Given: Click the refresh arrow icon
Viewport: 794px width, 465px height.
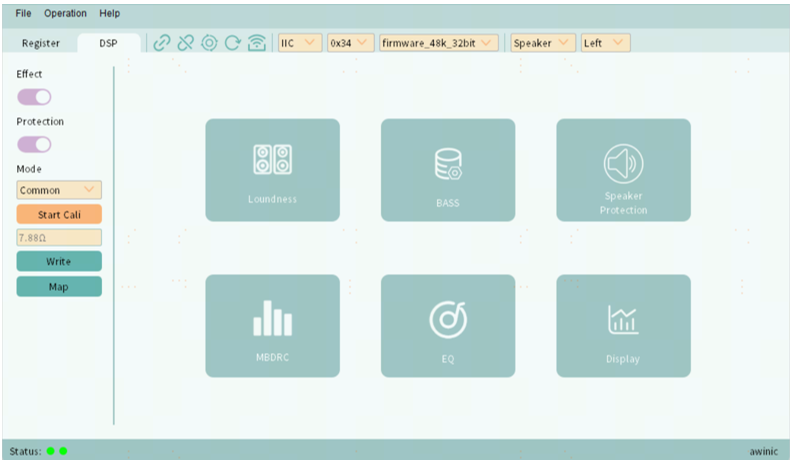Looking at the screenshot, I should (233, 43).
